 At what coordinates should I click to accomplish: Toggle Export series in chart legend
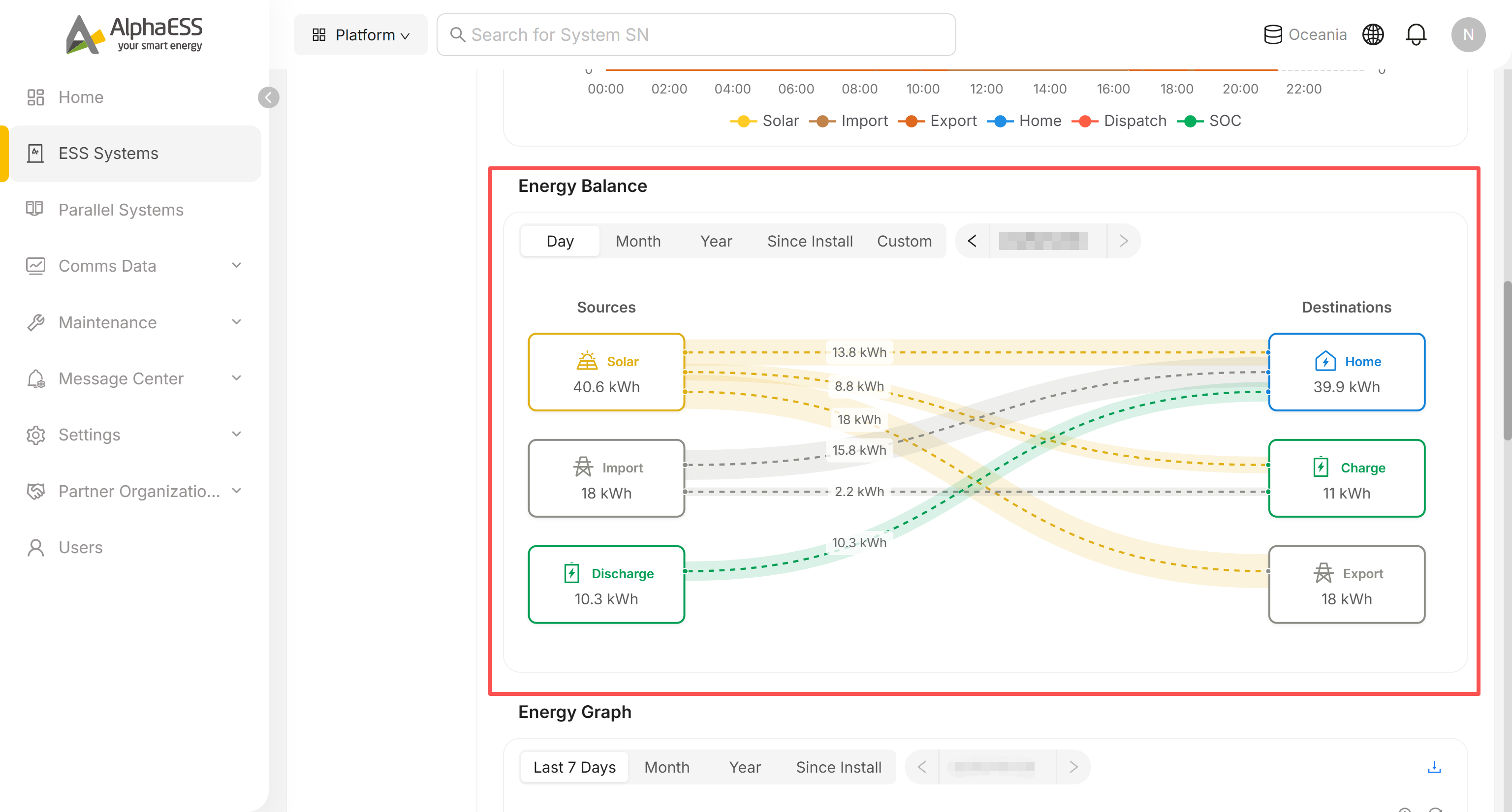coord(937,121)
